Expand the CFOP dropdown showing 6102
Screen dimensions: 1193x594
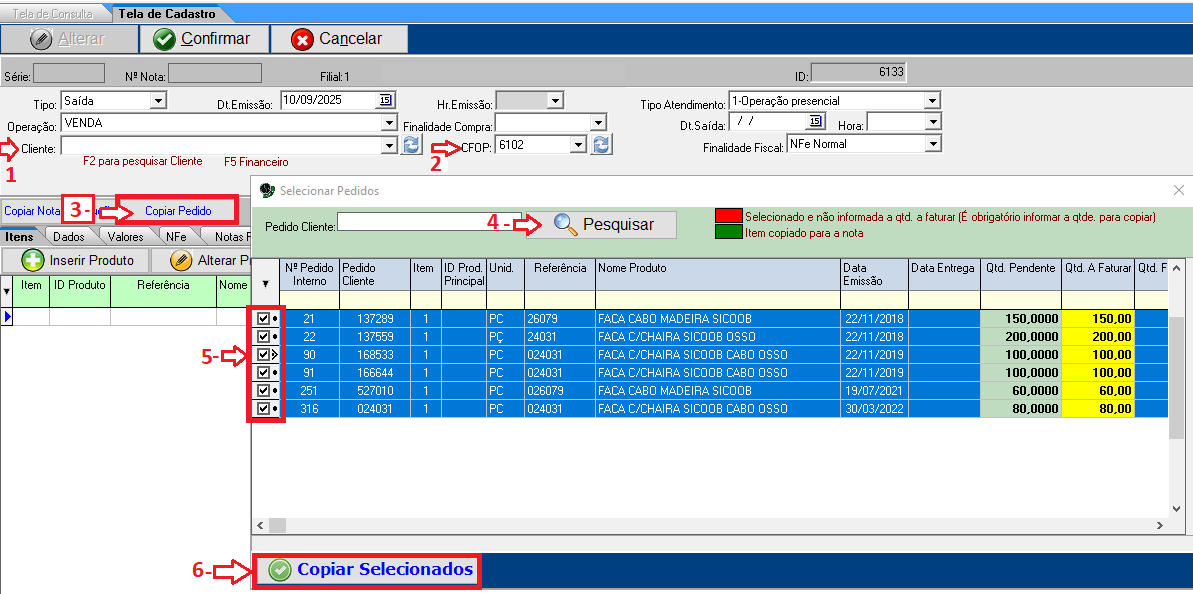click(579, 145)
